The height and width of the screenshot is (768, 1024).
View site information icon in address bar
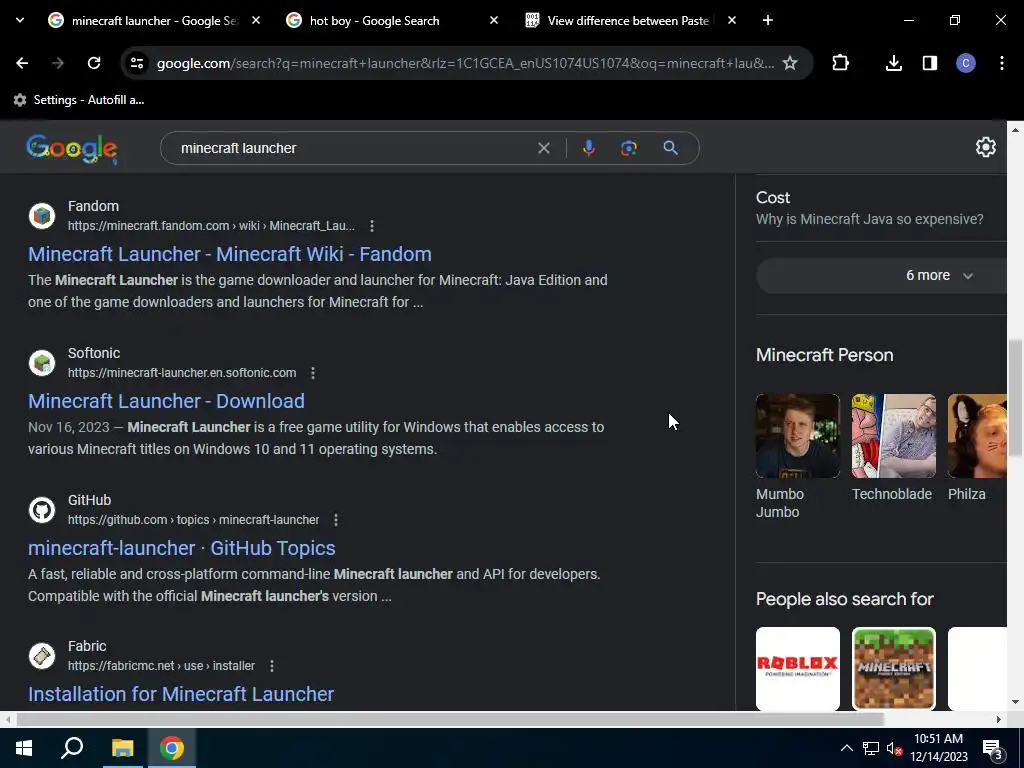pyautogui.click(x=136, y=63)
